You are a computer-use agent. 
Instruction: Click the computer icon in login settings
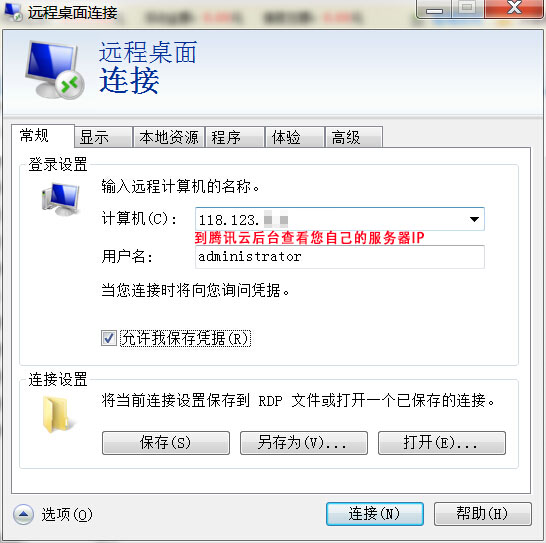click(61, 199)
